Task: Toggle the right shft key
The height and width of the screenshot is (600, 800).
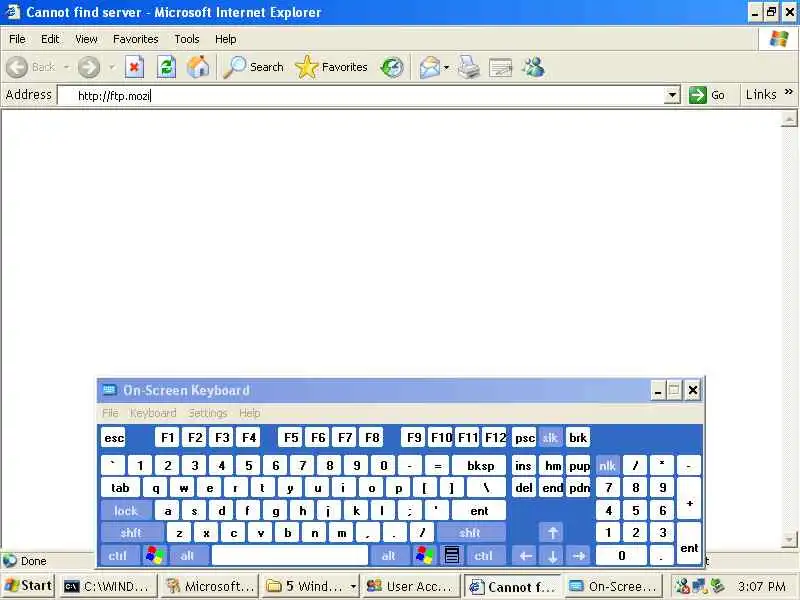Action: 470,533
